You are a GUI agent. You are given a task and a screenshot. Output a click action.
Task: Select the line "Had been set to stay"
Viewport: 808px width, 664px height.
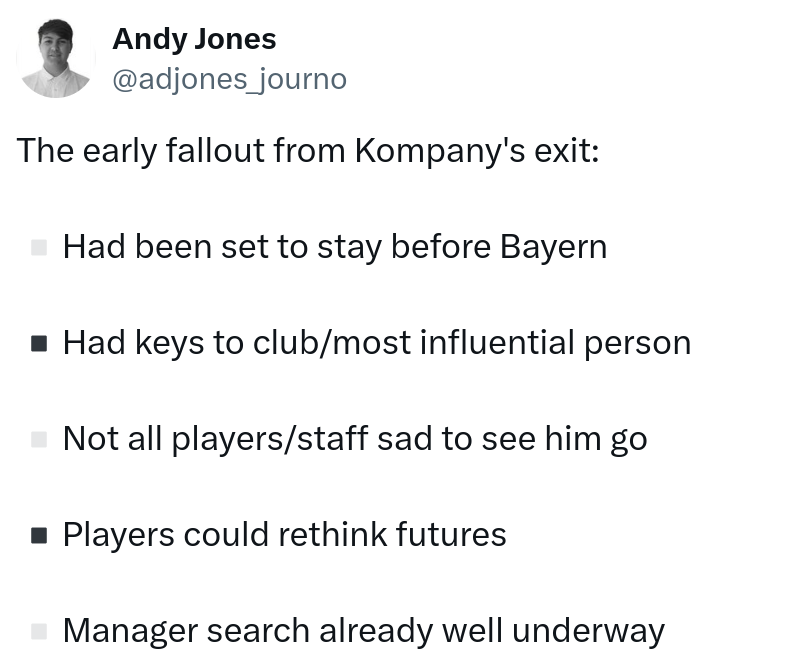point(334,247)
